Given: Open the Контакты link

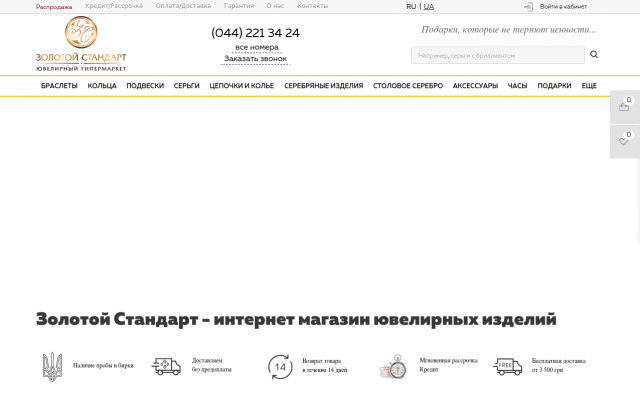Looking at the screenshot, I should 313,6.
